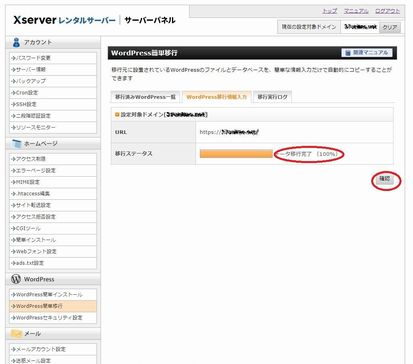Click the account person icon

point(16,43)
